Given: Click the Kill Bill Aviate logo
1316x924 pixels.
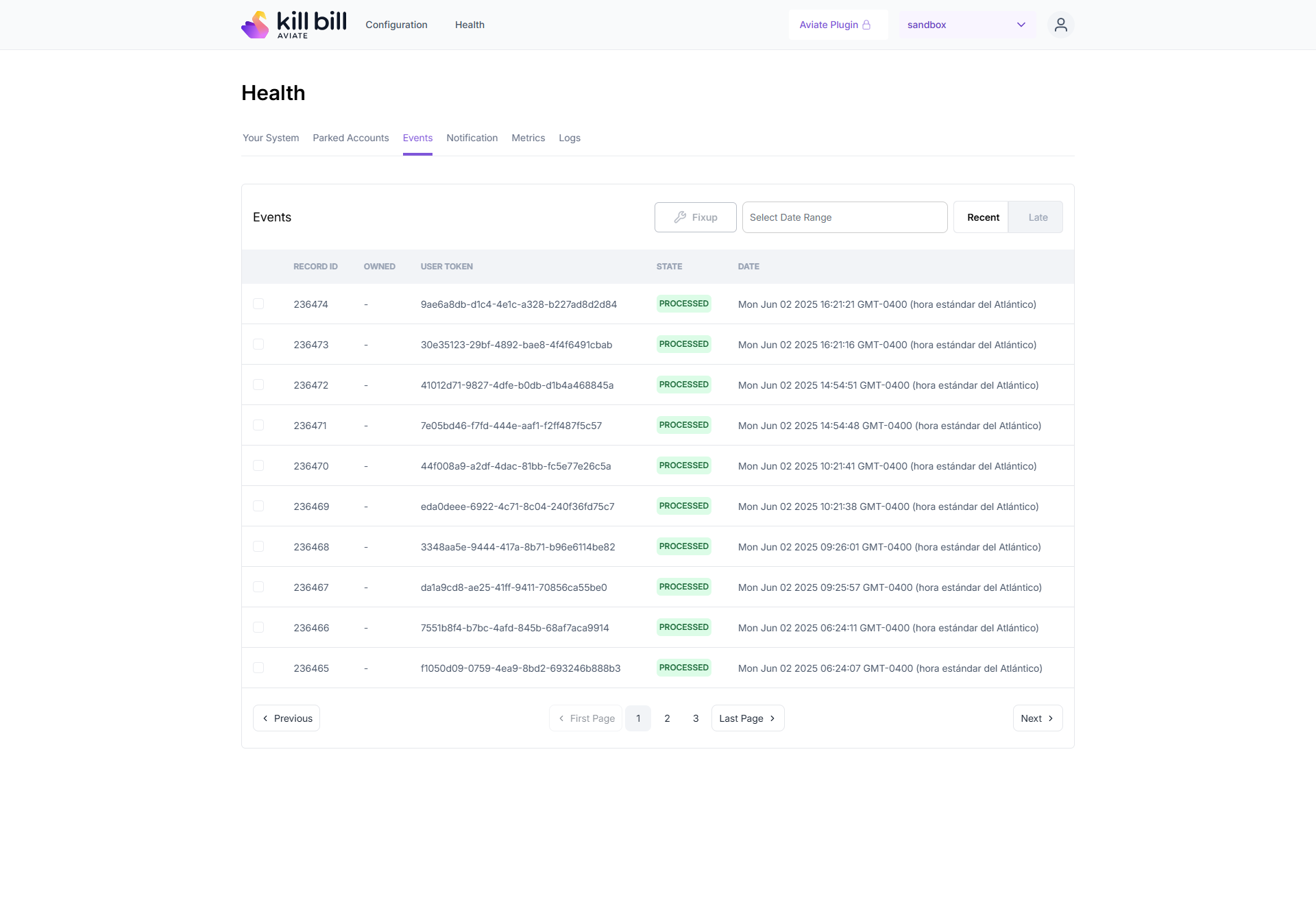Looking at the screenshot, I should pyautogui.click(x=293, y=25).
